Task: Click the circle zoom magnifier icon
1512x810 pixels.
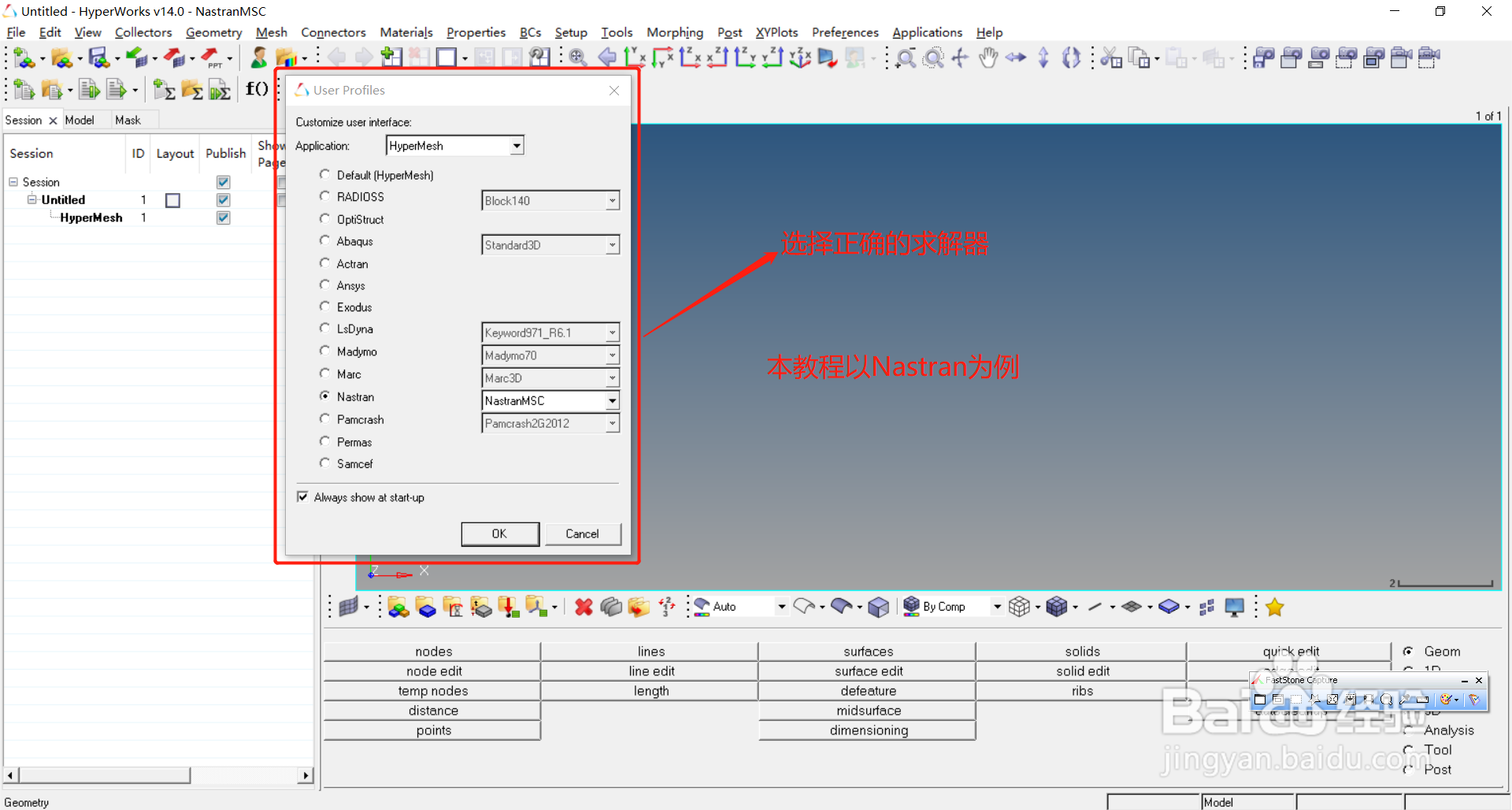Action: click(933, 58)
